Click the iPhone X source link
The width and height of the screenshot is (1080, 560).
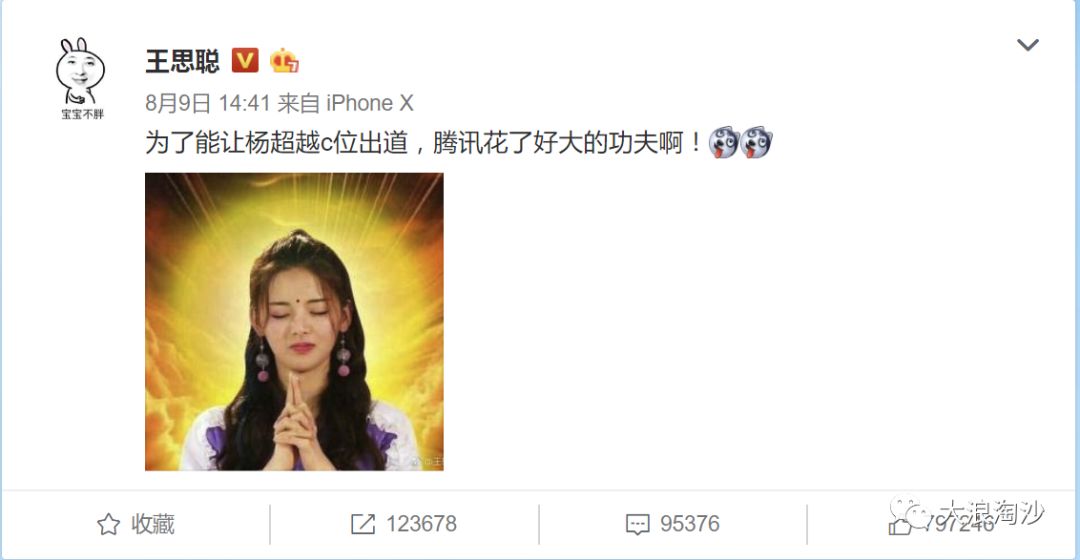[x=369, y=103]
